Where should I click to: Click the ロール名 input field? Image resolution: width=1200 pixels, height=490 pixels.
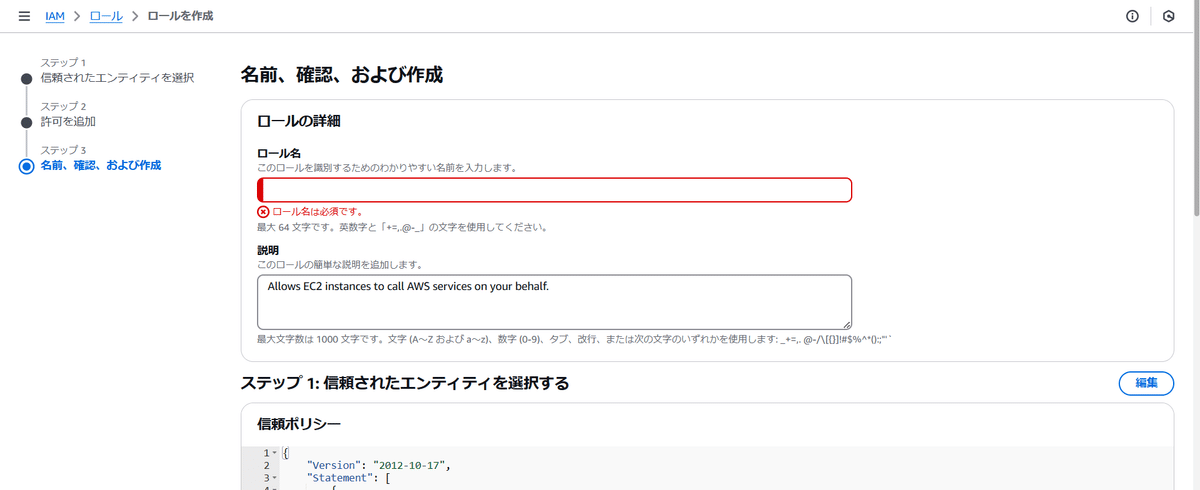click(x=554, y=190)
